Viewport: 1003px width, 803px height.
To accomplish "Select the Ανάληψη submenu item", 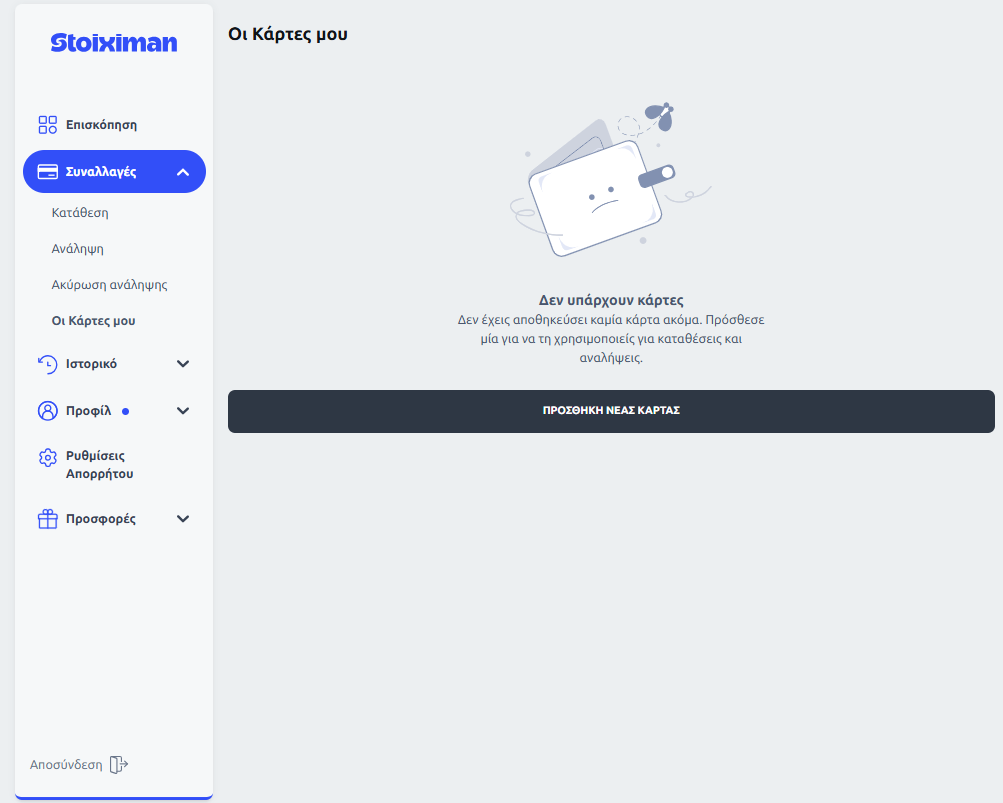I will click(x=77, y=249).
